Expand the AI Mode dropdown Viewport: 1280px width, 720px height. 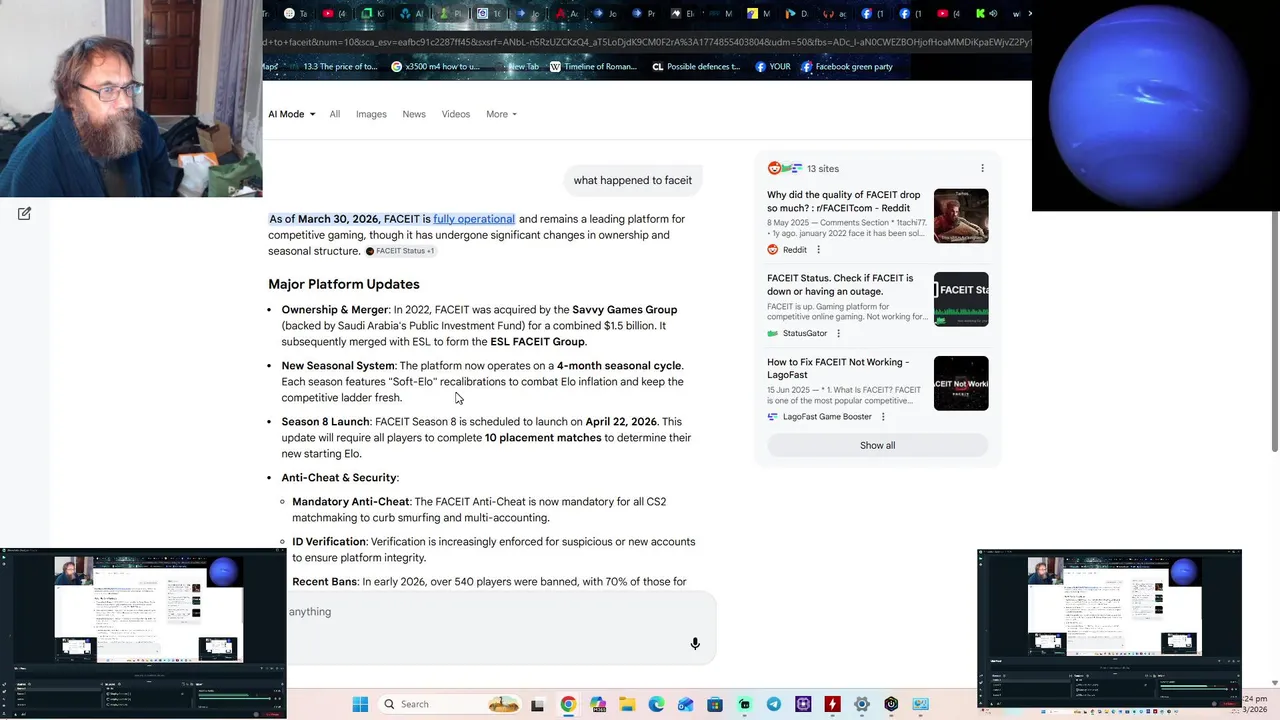[291, 114]
